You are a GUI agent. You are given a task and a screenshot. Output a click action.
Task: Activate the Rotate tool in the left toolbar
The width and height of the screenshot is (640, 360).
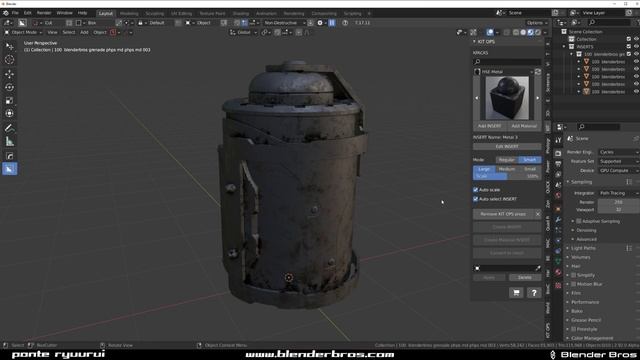click(x=9, y=87)
